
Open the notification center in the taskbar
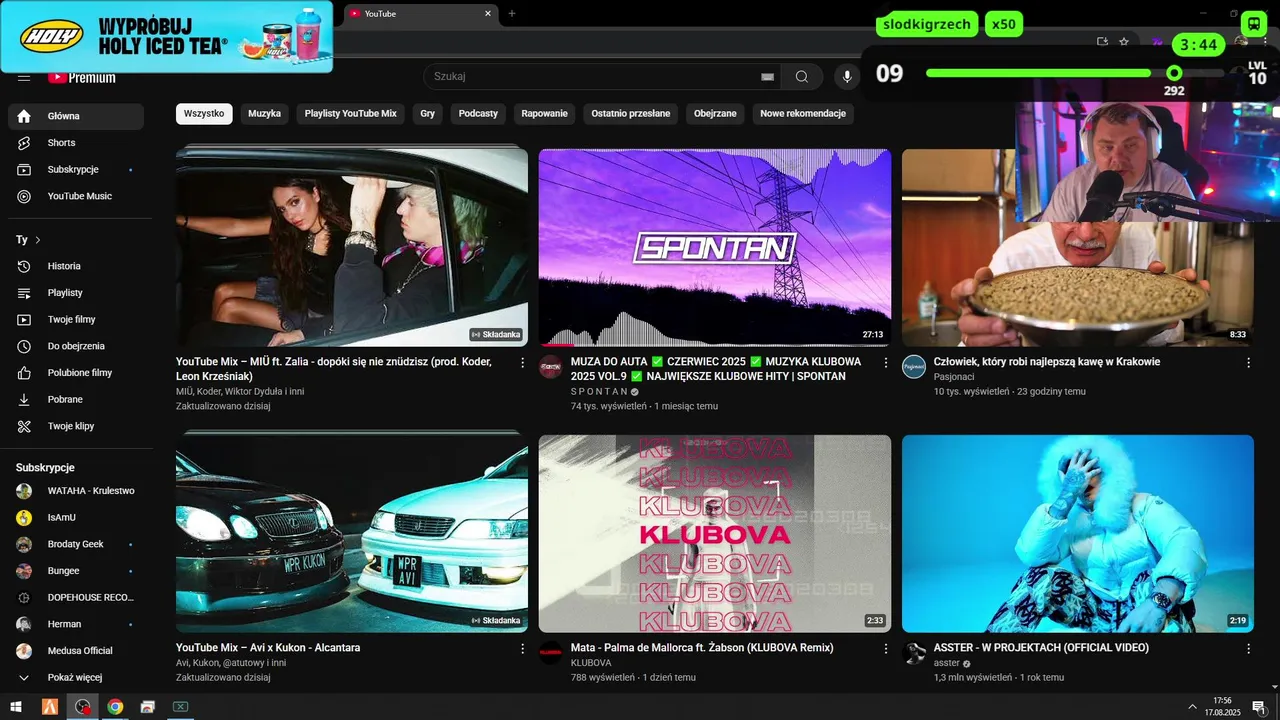[1258, 707]
